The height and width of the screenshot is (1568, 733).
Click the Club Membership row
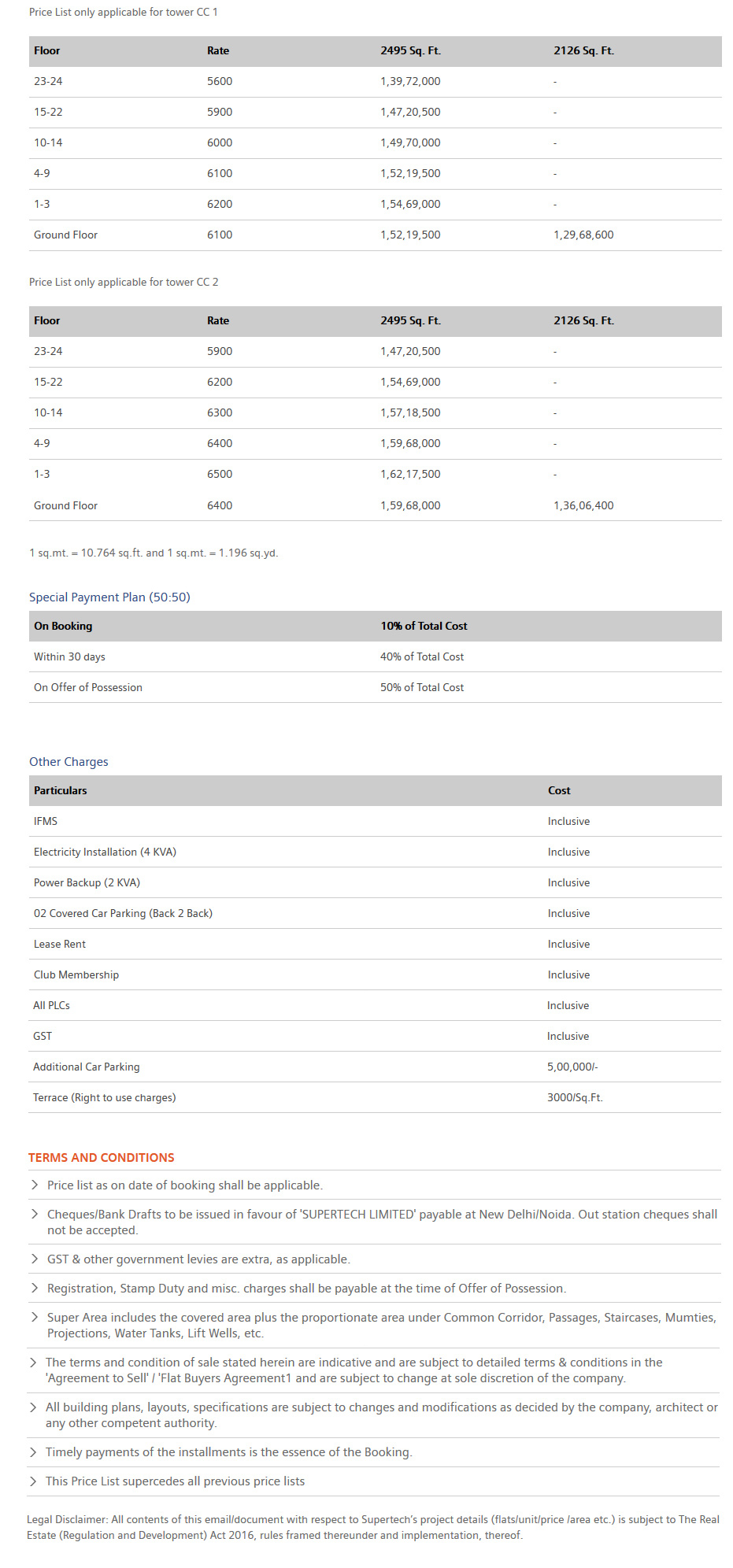(375, 974)
